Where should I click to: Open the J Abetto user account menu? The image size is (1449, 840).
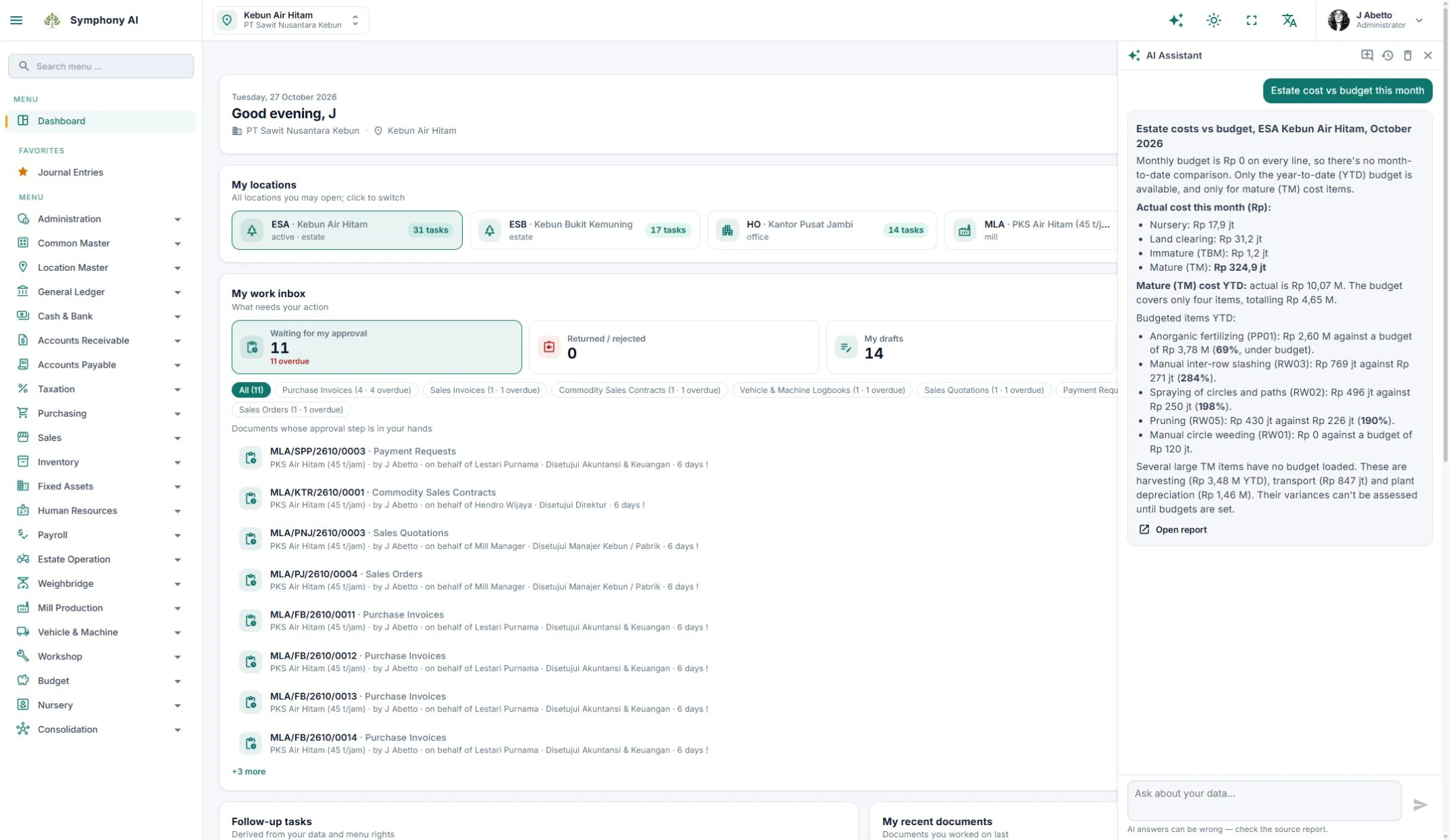pos(1376,20)
